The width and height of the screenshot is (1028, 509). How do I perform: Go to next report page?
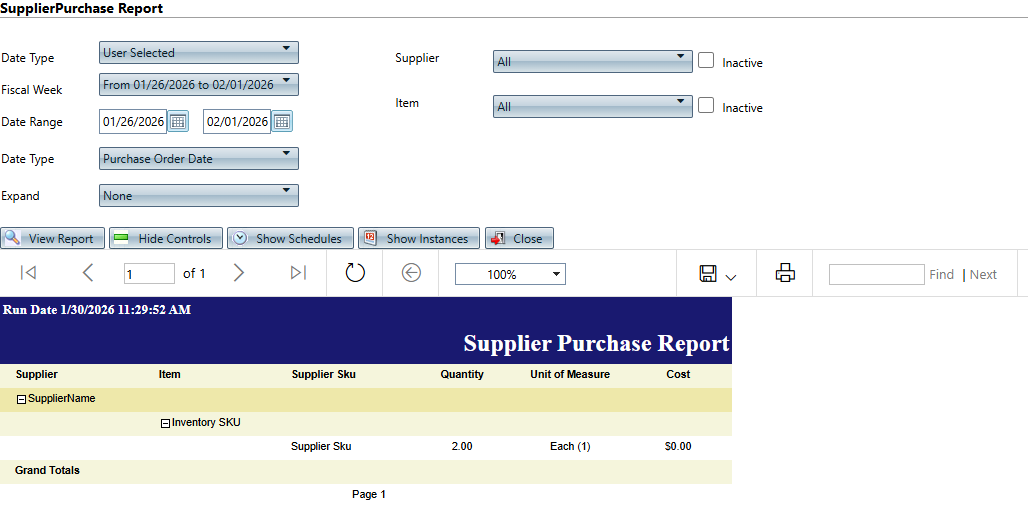(238, 273)
